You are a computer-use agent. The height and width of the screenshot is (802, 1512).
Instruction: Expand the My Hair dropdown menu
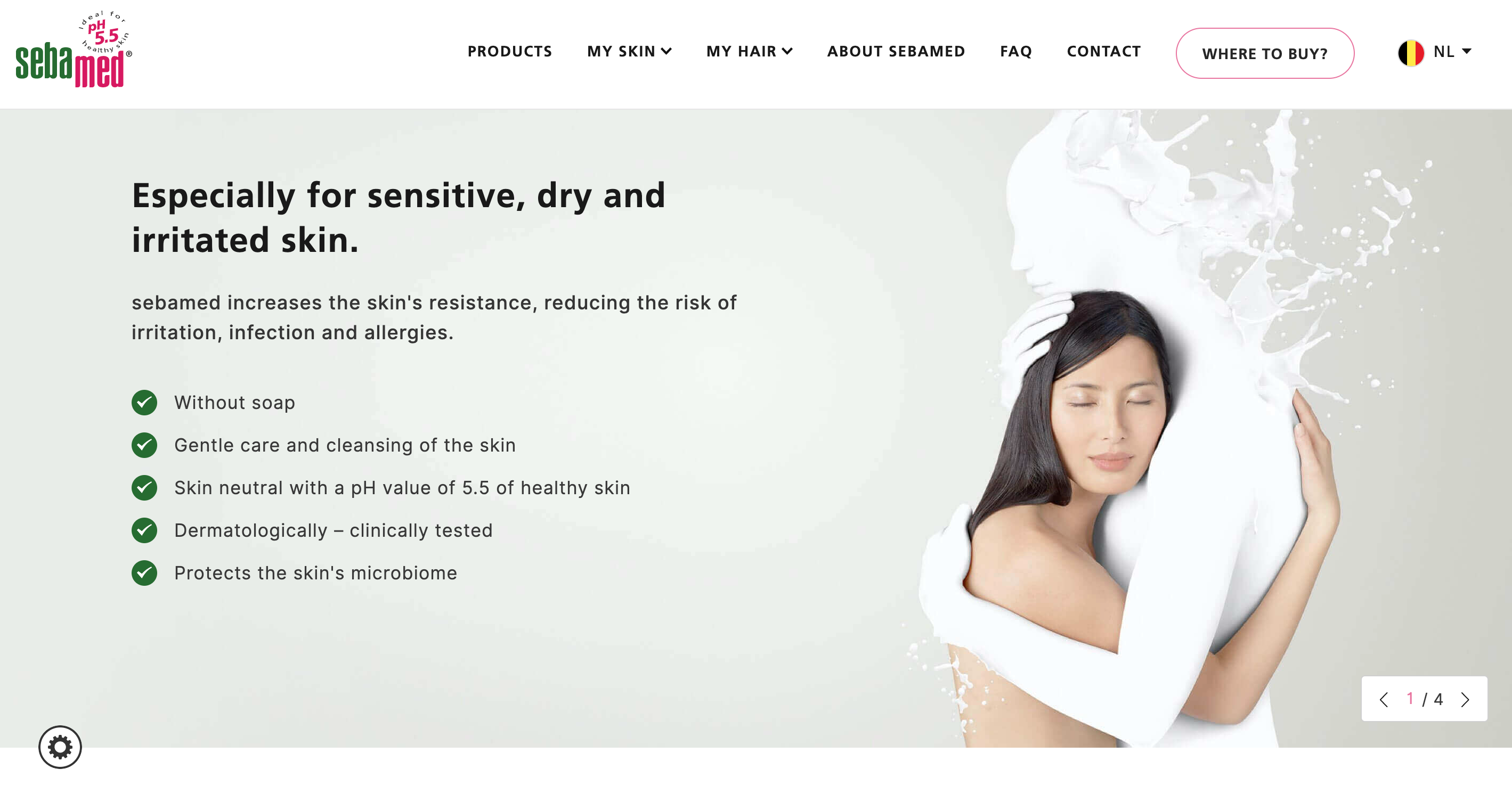(750, 52)
